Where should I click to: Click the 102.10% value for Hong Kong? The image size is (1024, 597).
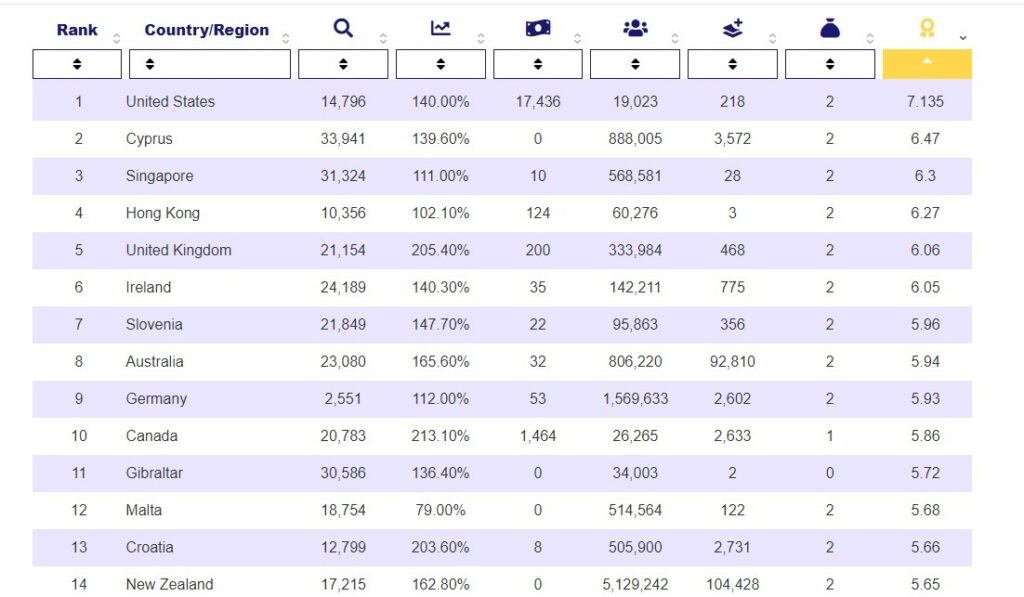(440, 213)
